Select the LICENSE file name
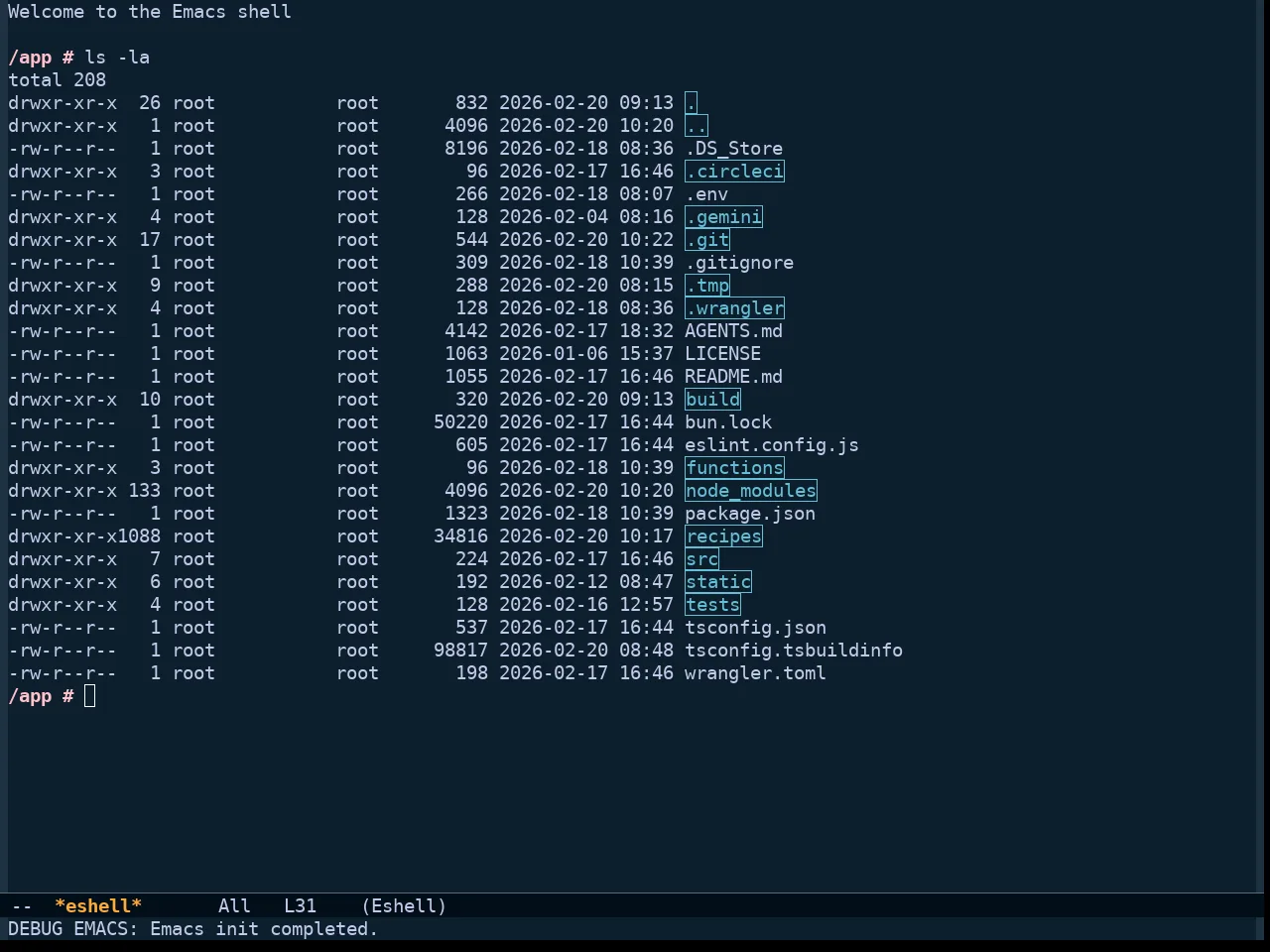 coord(723,354)
